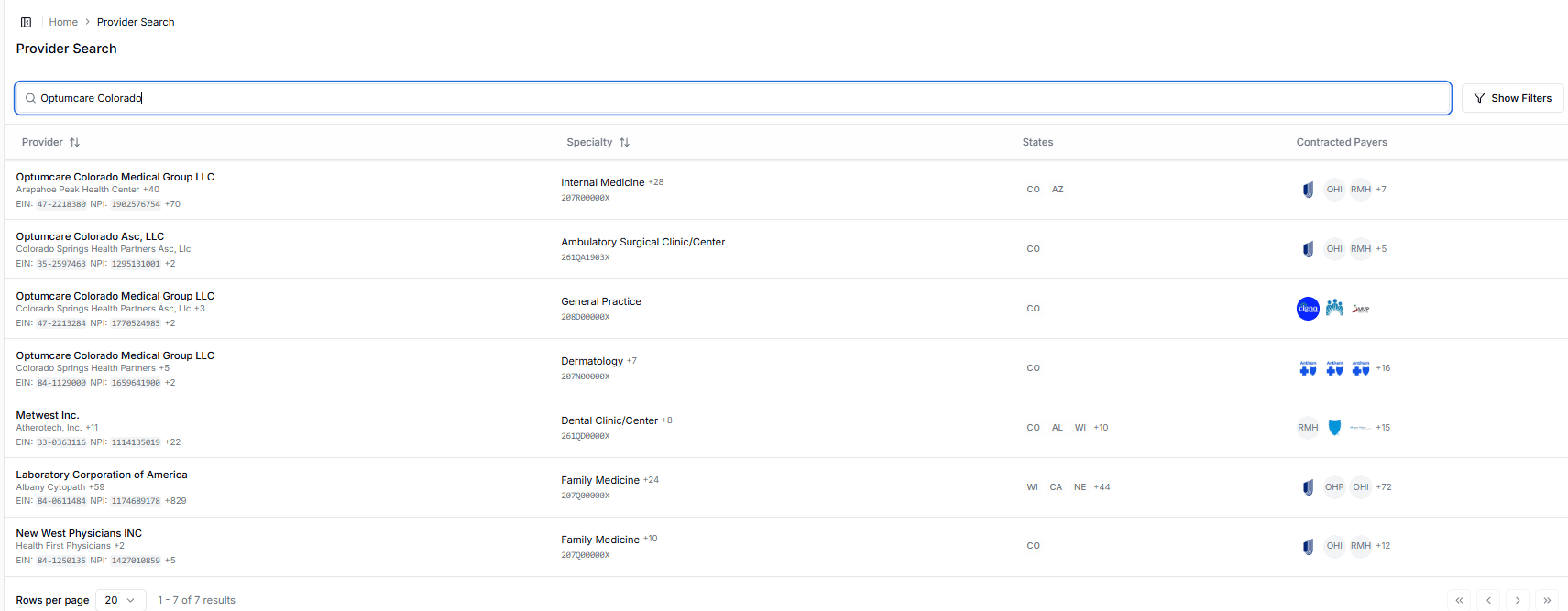Click OHI badge in Laboratory Corporation row
The height and width of the screenshot is (611, 1568).
(x=1361, y=487)
